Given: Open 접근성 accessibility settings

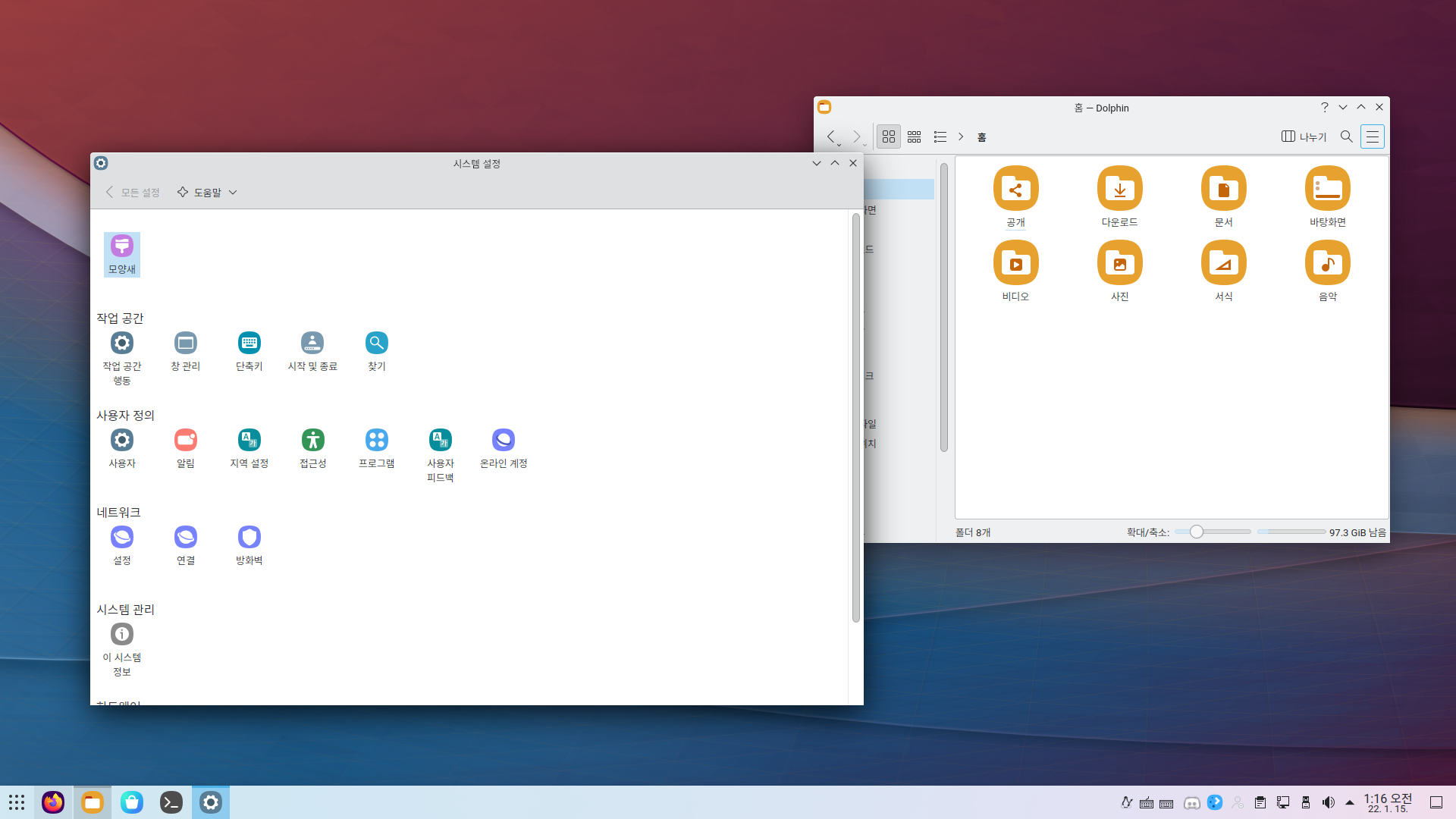Looking at the screenshot, I should pyautogui.click(x=313, y=448).
